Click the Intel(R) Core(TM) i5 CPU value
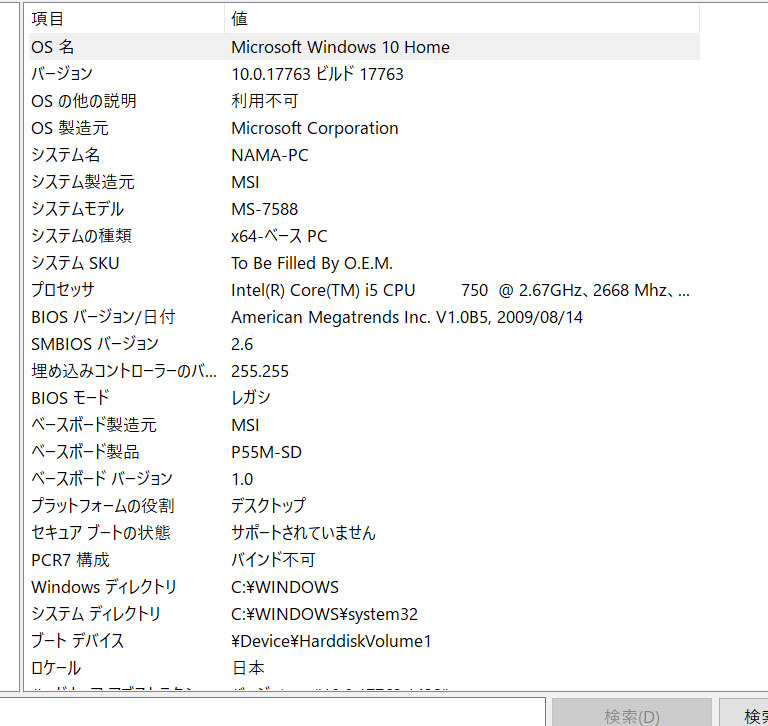The width and height of the screenshot is (768, 726). click(x=460, y=290)
